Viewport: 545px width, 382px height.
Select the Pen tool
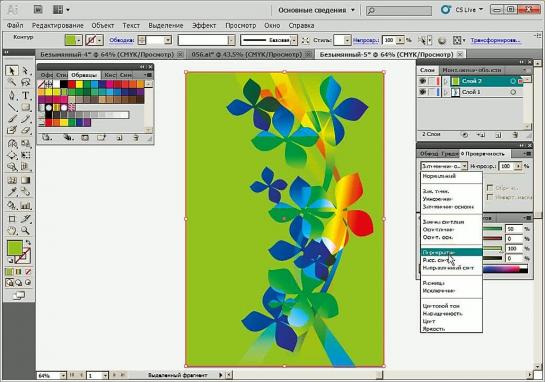[x=11, y=95]
